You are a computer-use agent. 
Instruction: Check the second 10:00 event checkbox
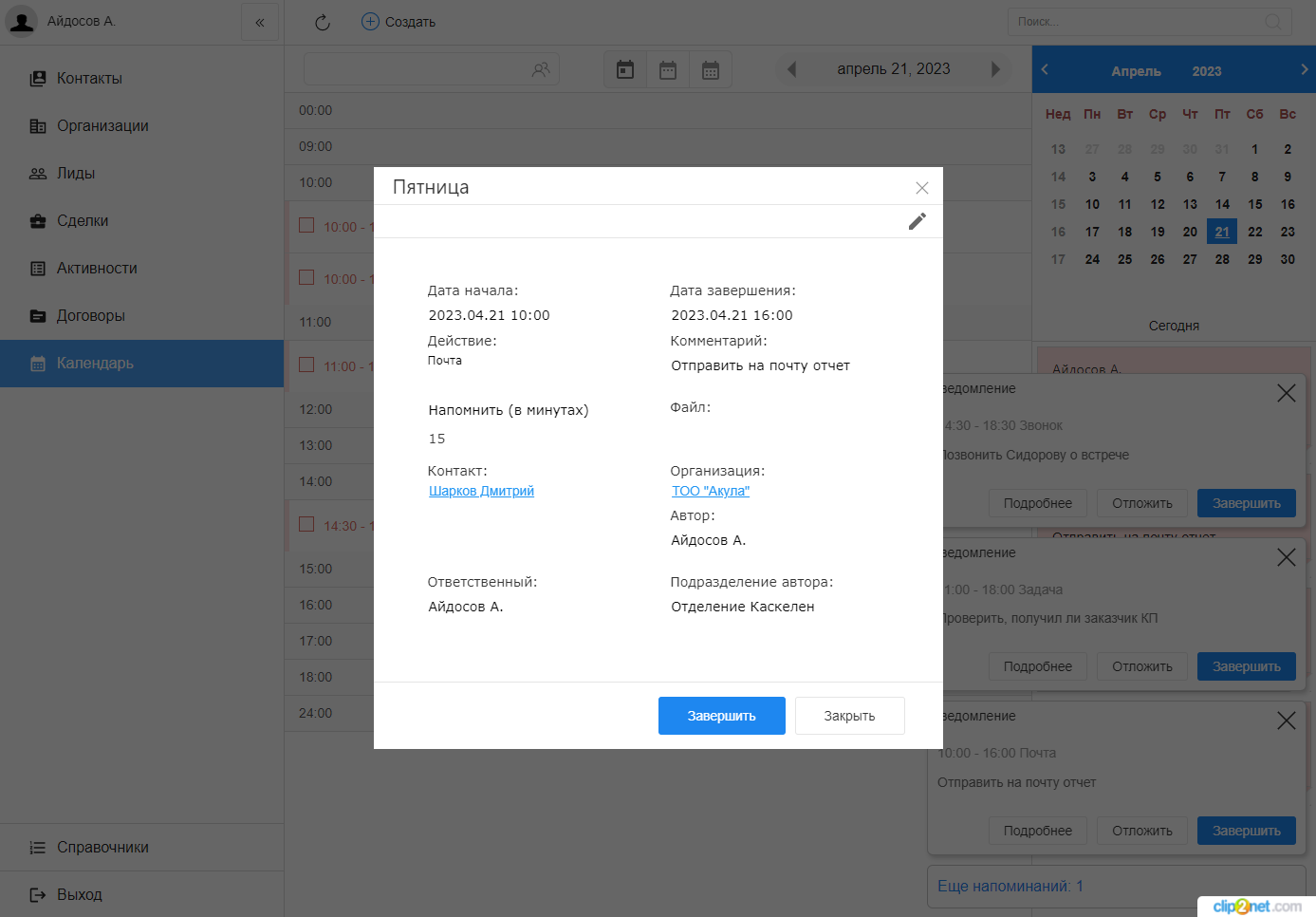(306, 277)
